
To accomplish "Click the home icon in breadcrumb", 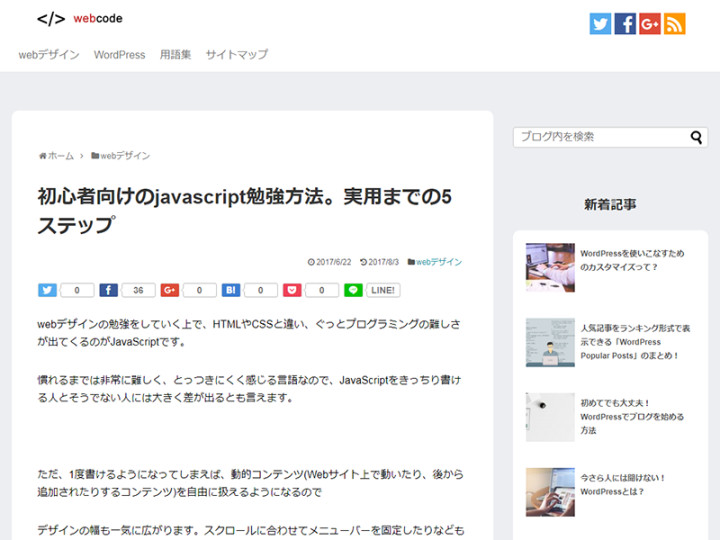I will tap(42, 156).
